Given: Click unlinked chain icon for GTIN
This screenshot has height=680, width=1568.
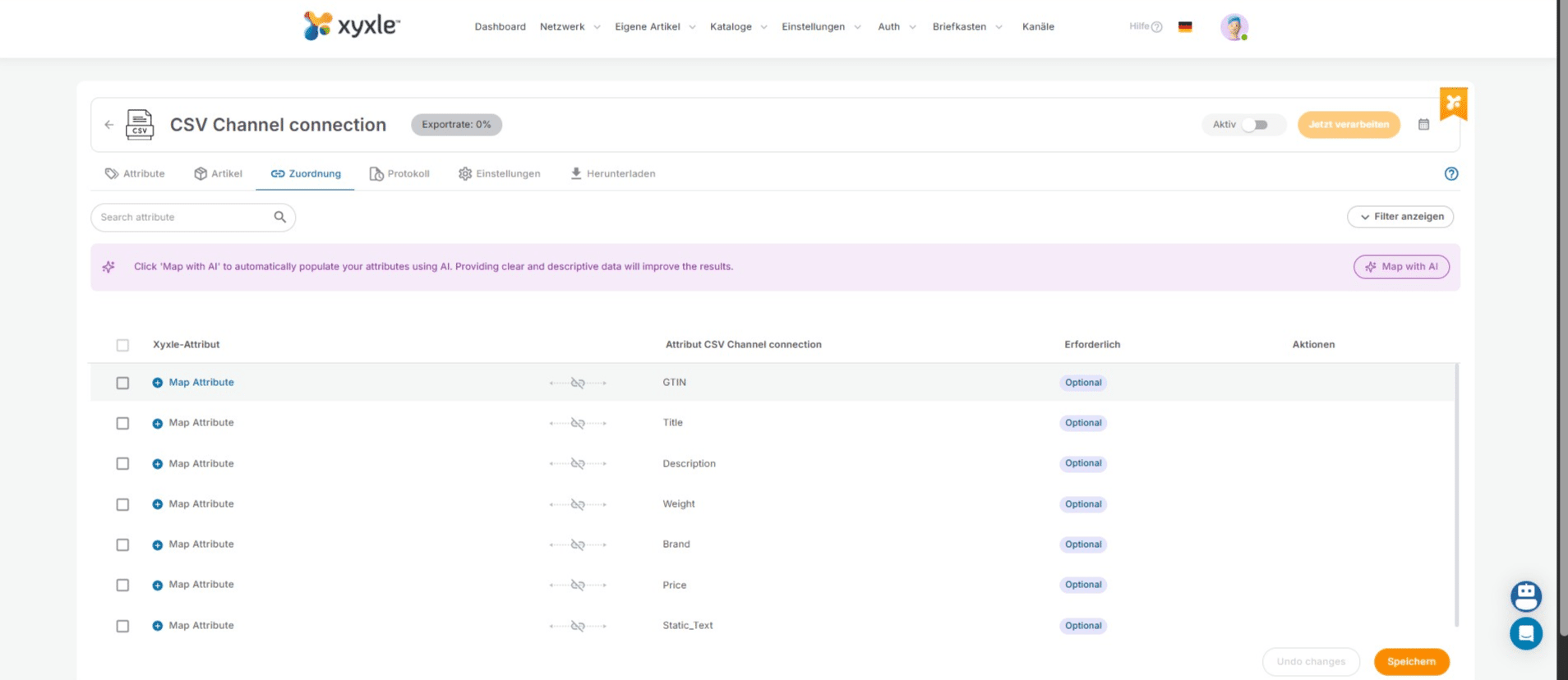Looking at the screenshot, I should click(578, 383).
